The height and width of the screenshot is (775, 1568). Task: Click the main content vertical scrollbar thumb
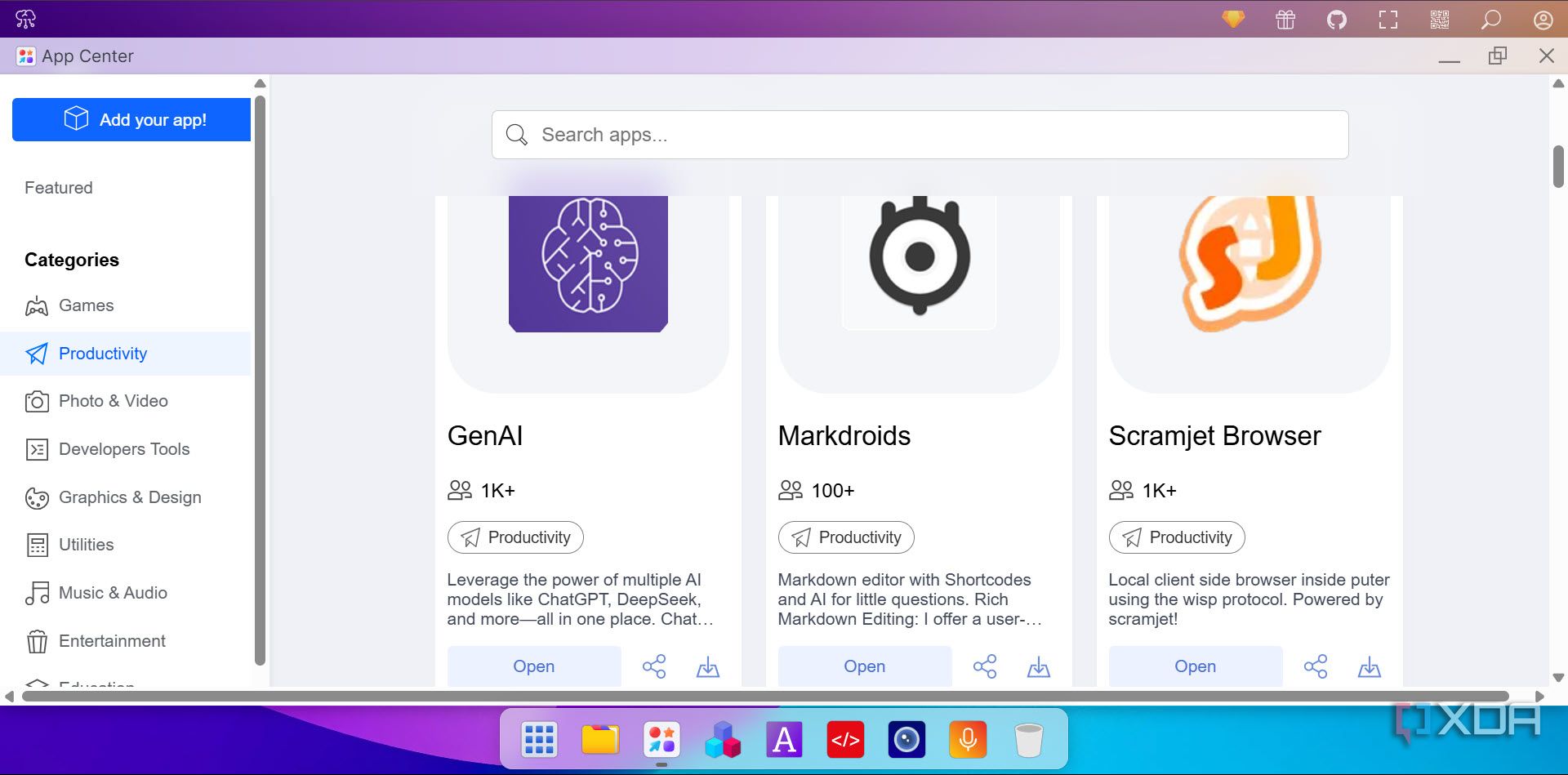pyautogui.click(x=1558, y=167)
